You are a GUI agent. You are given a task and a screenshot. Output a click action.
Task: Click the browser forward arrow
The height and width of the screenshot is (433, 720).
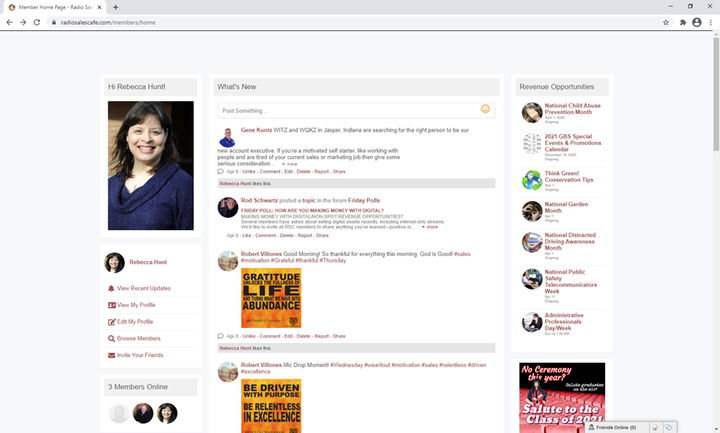click(x=23, y=22)
